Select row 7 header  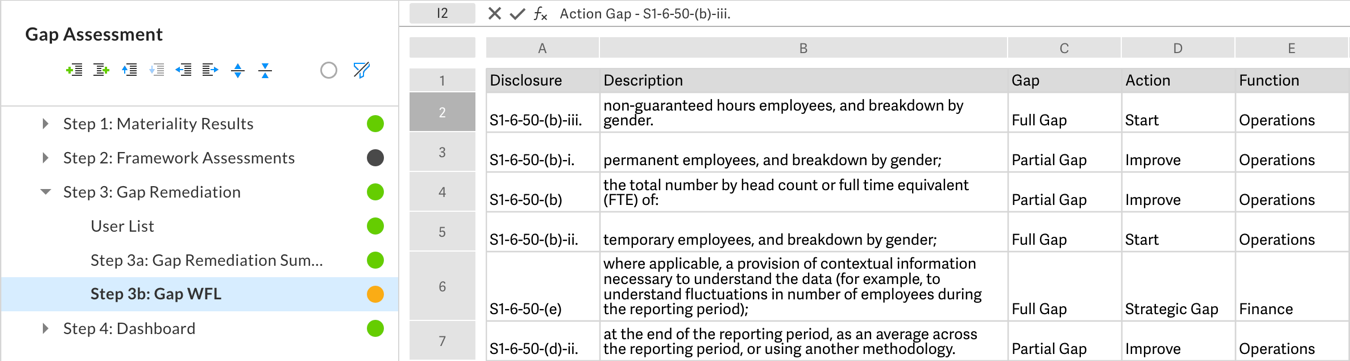[x=442, y=341]
